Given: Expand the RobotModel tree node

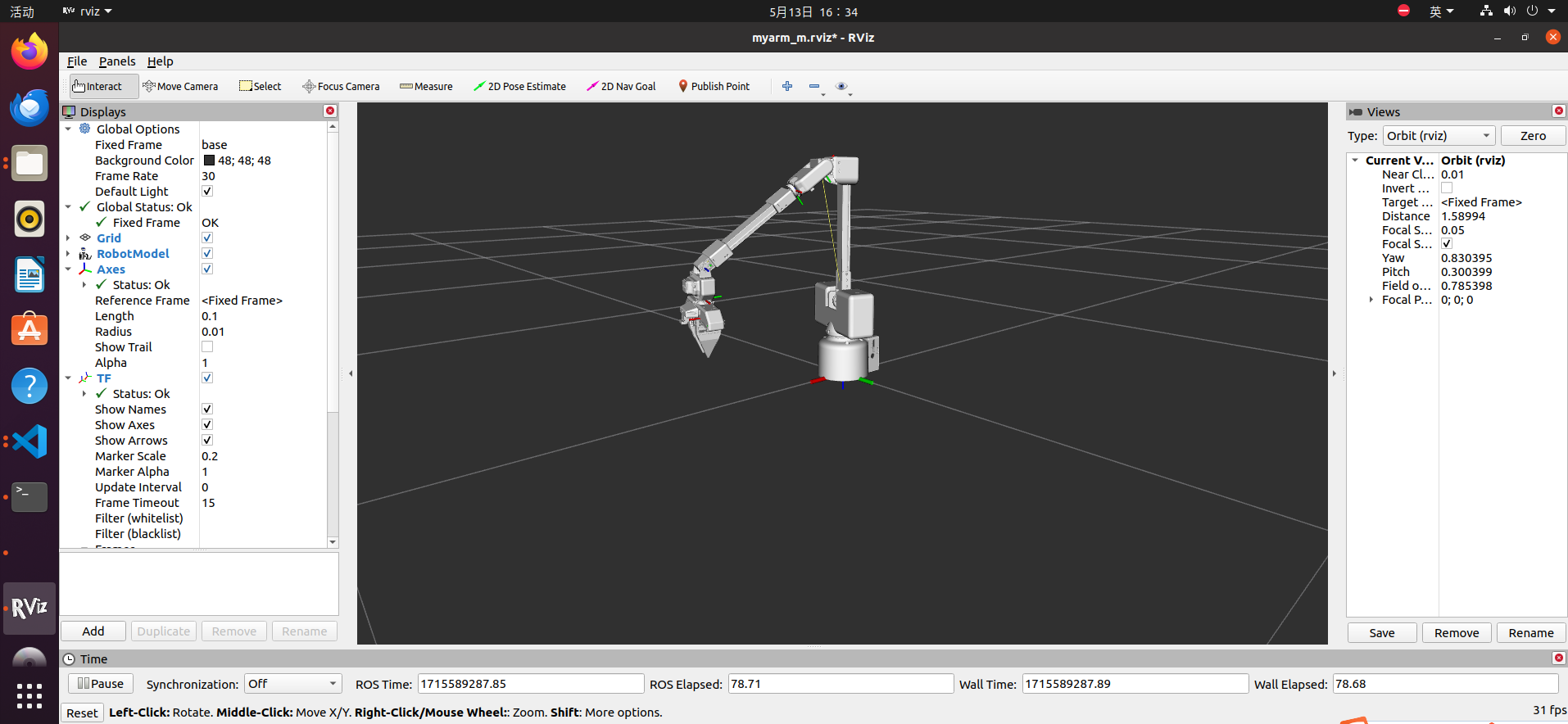Looking at the screenshot, I should click(68, 254).
